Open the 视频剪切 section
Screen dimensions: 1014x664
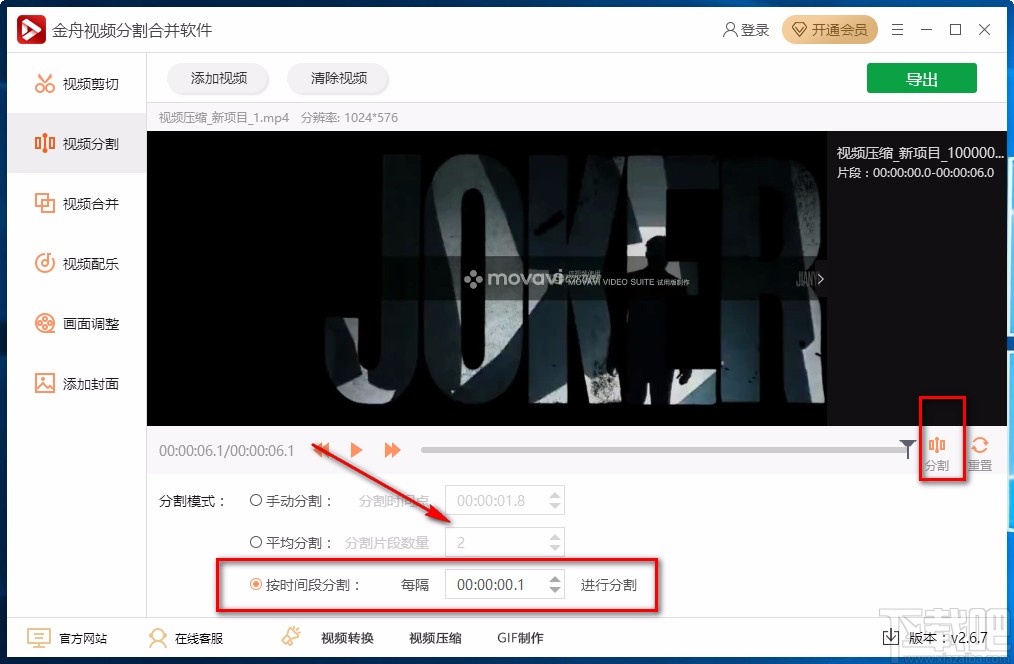[x=77, y=83]
